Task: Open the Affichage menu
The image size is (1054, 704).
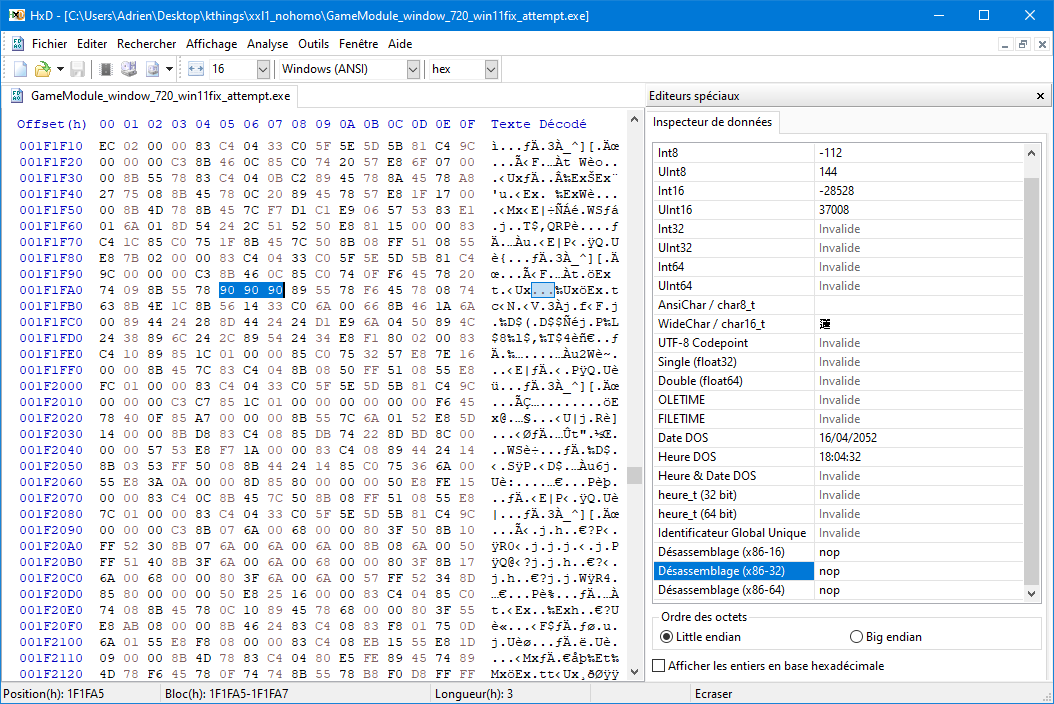Action: coord(212,44)
